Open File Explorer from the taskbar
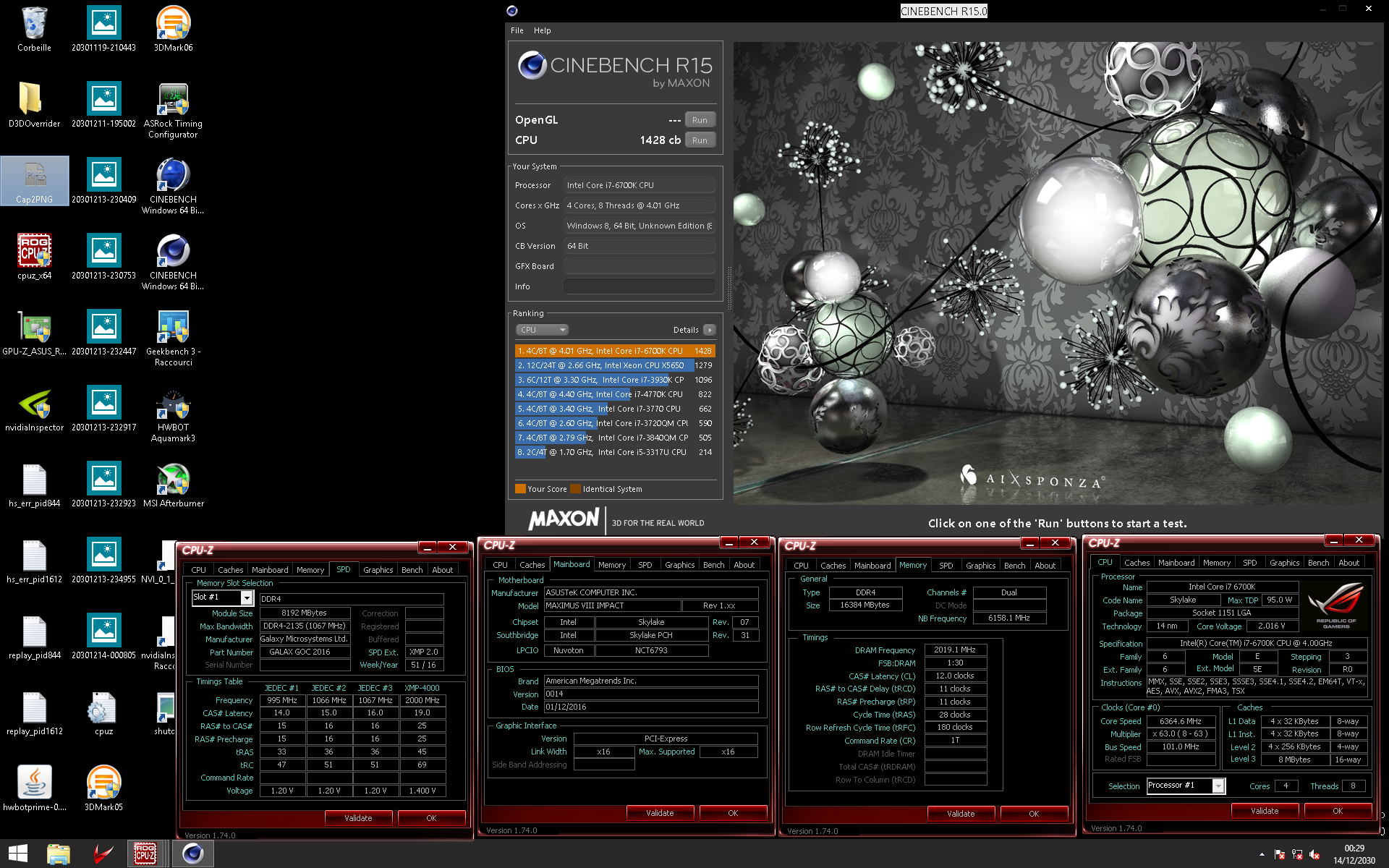 pos(59,854)
